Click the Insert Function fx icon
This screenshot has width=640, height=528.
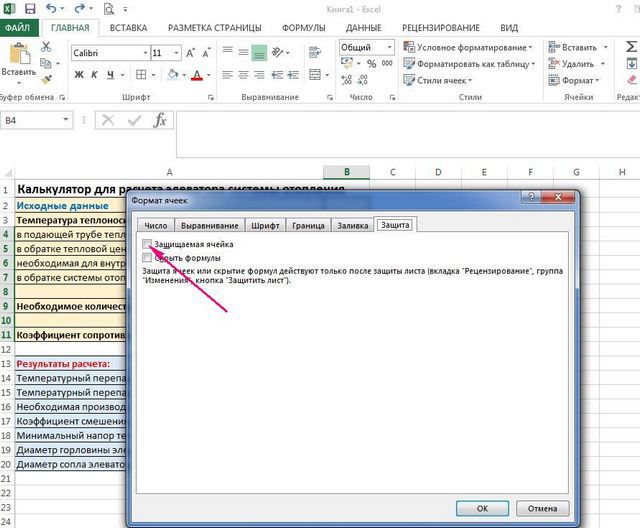point(158,119)
